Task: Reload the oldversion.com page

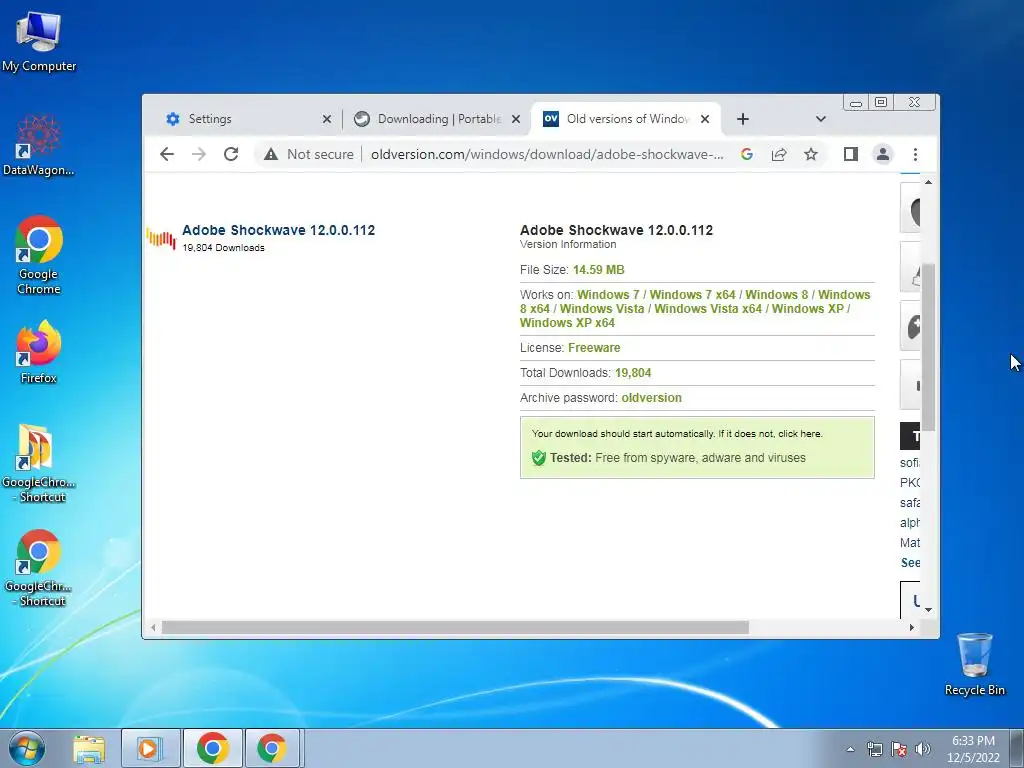Action: [231, 154]
